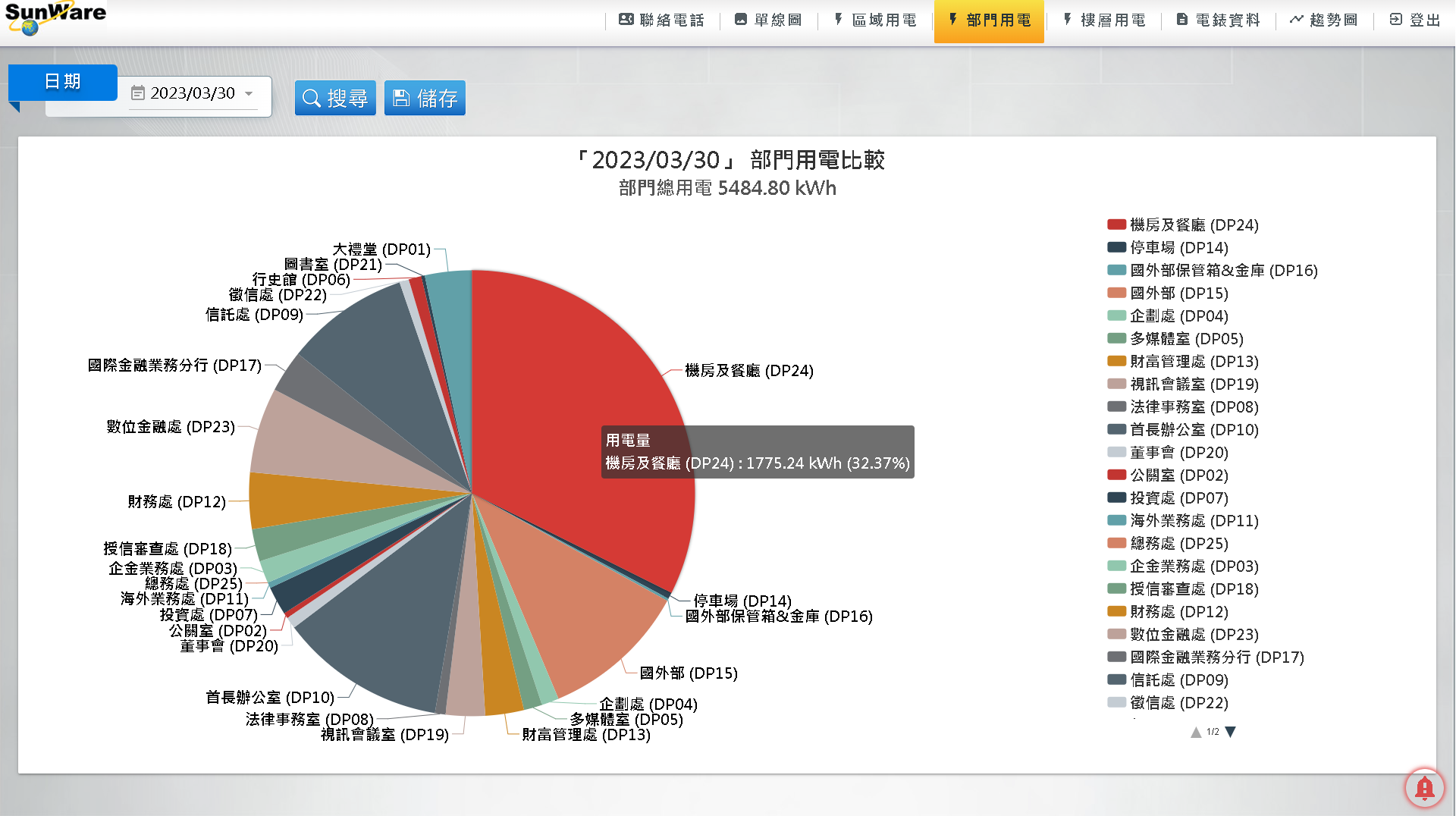Open the date picker dropdown arrow
The width and height of the screenshot is (1456, 816).
(x=249, y=93)
